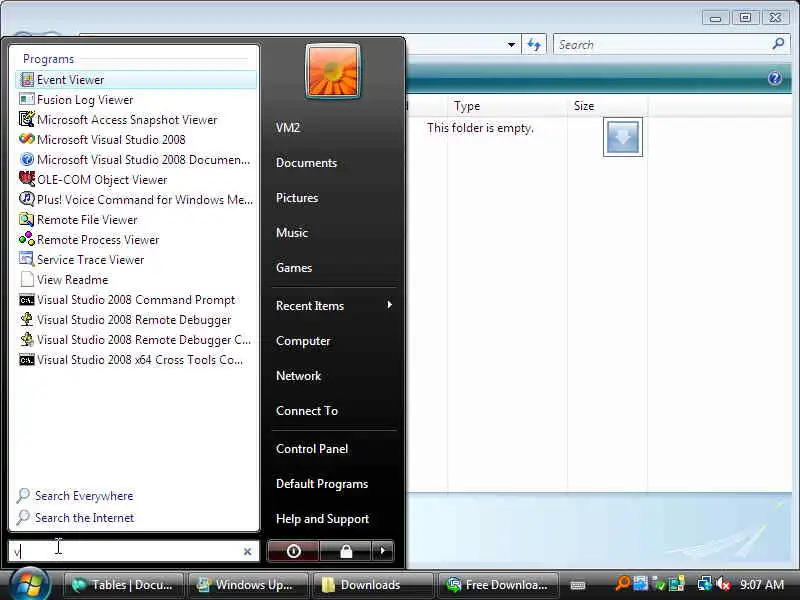Open address bar dropdown in Explorer window
Screen dimensions: 800x600
click(511, 44)
